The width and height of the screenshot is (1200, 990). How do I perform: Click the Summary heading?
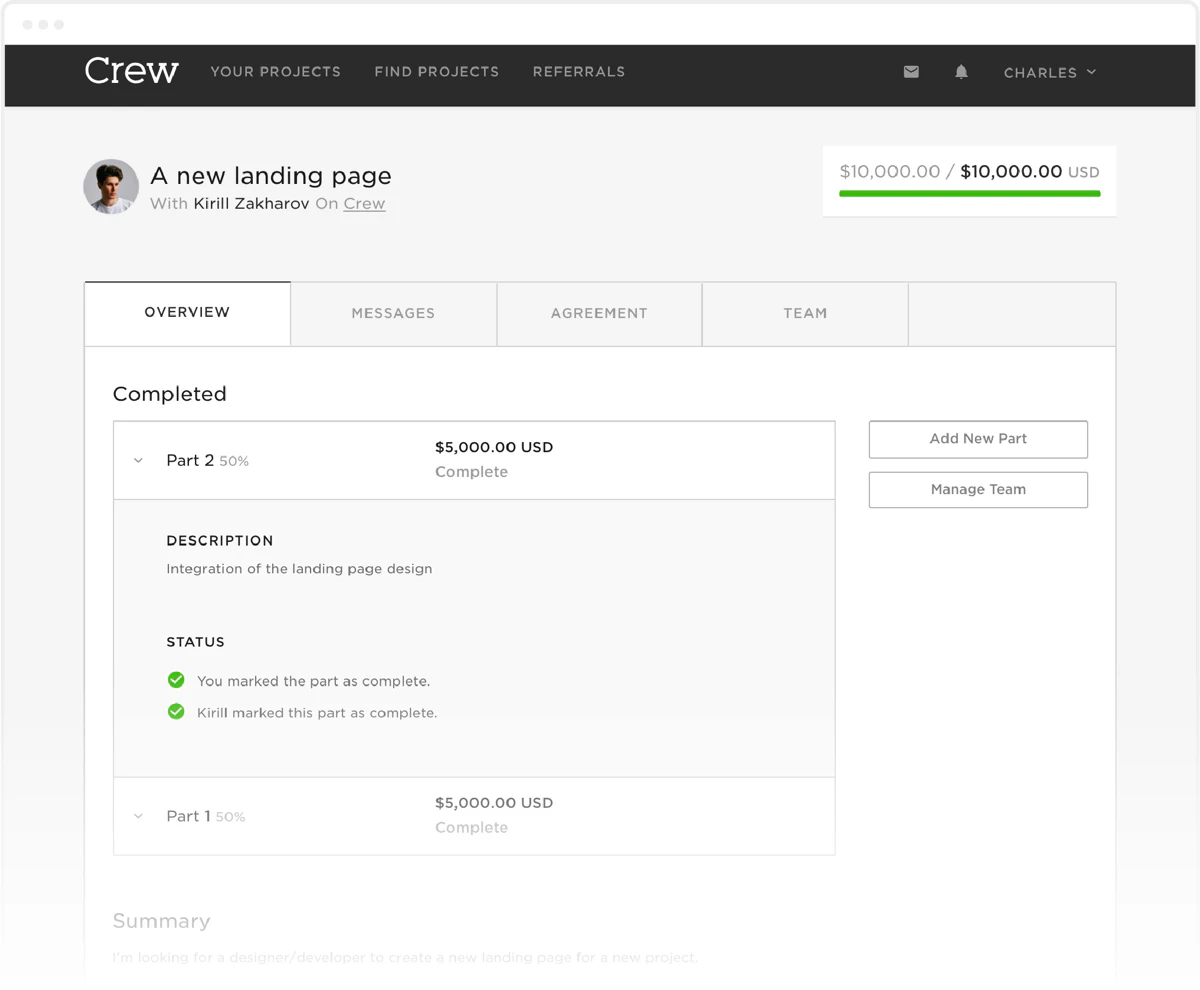[162, 921]
